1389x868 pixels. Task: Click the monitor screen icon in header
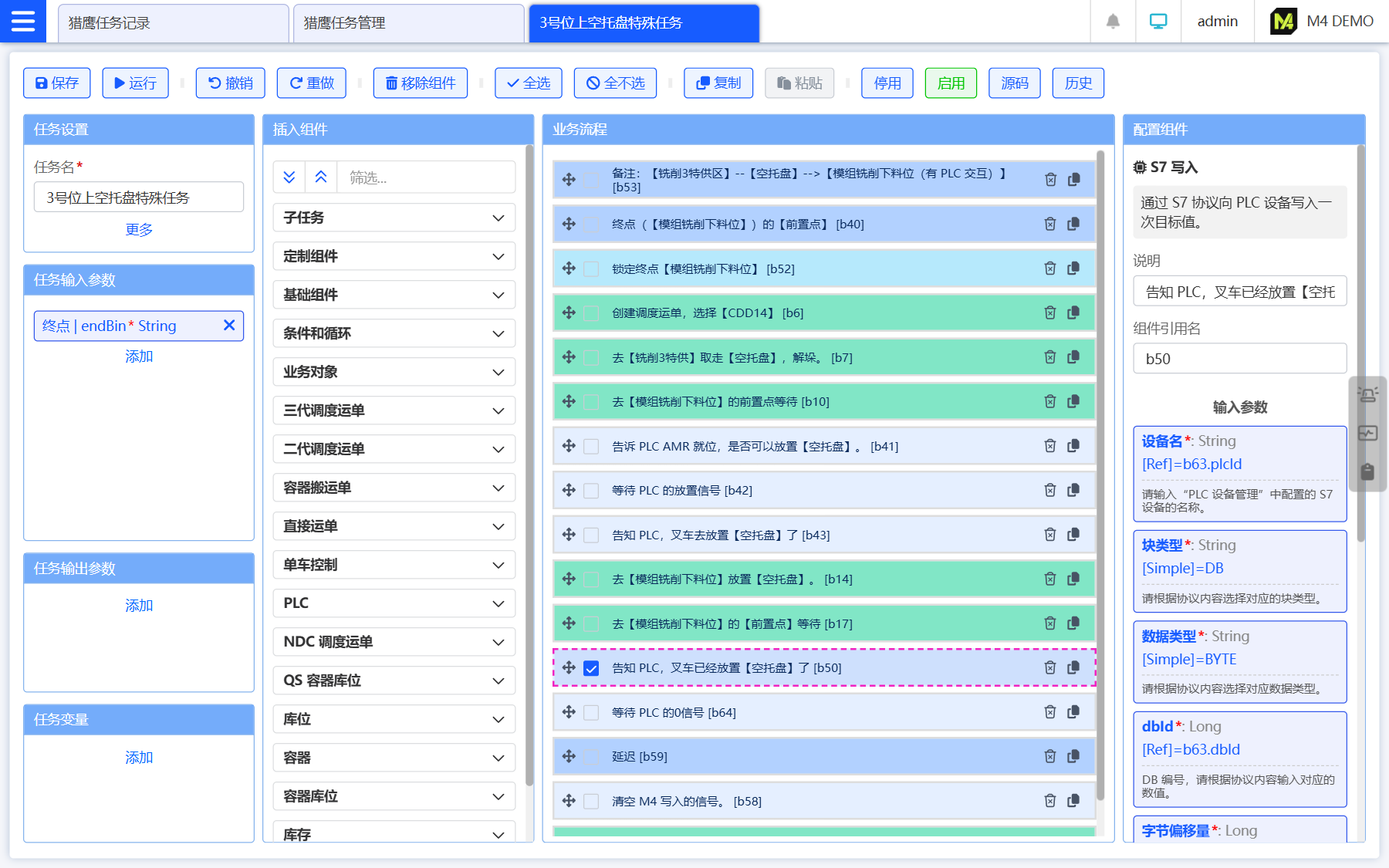click(x=1157, y=22)
